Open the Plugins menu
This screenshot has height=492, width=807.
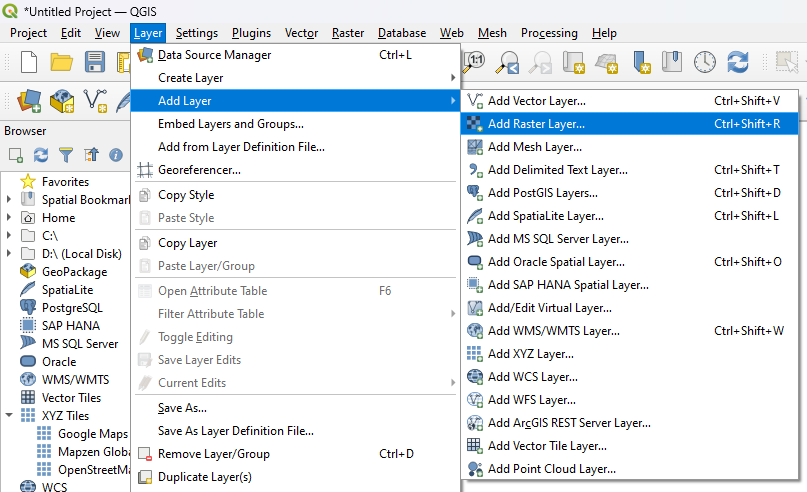pos(251,33)
